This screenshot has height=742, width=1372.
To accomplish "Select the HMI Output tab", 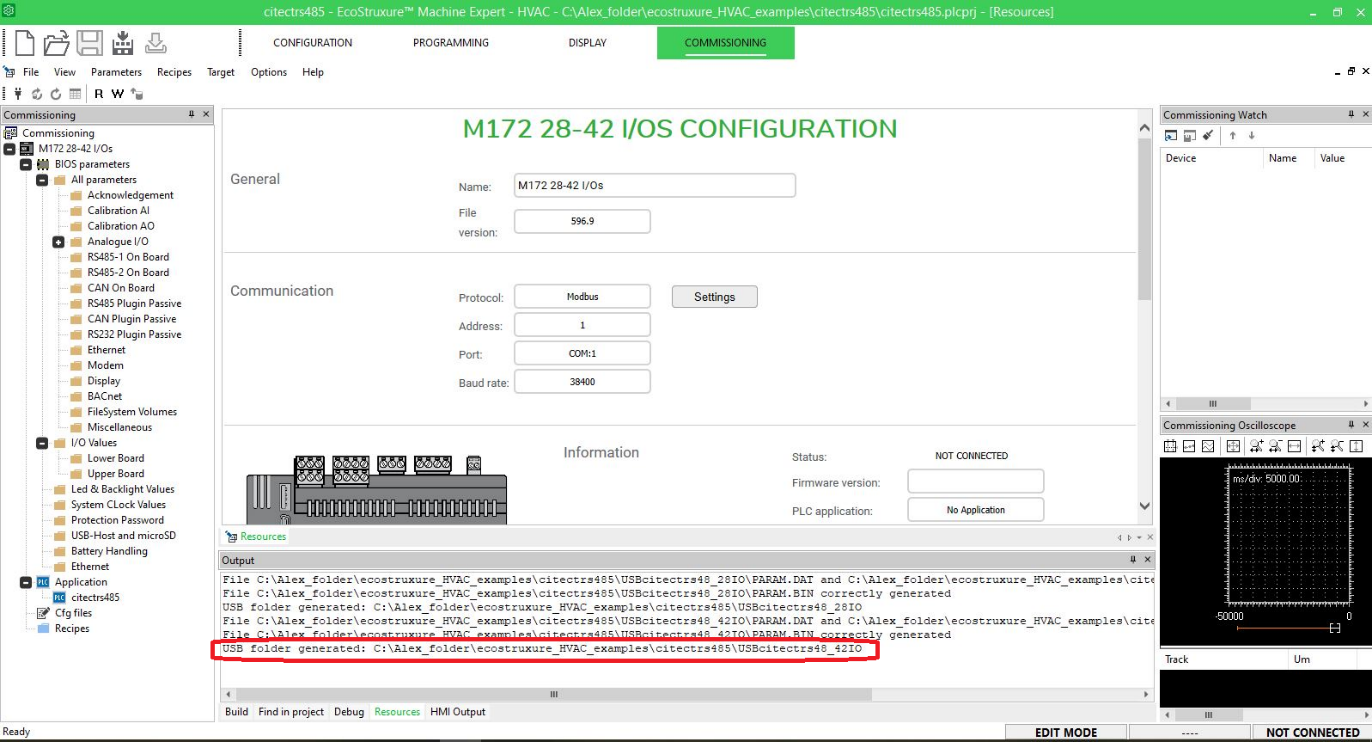I will tap(458, 712).
